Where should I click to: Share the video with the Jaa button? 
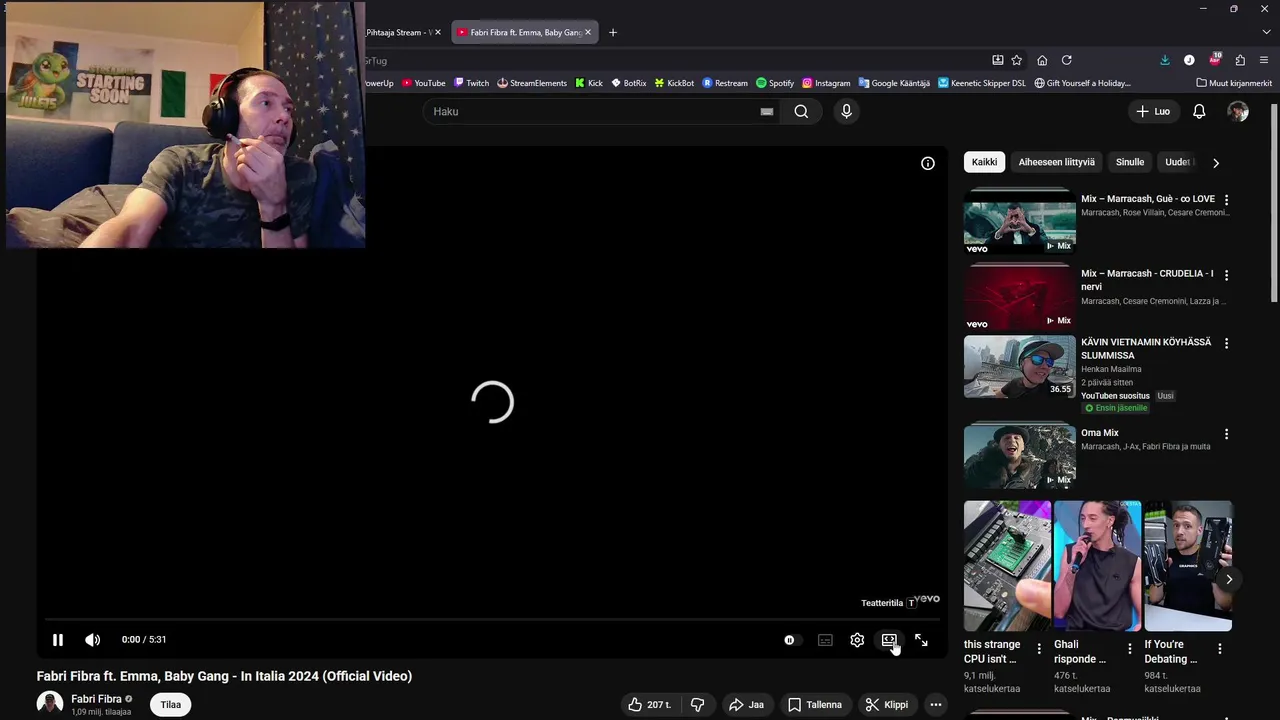[x=746, y=705]
